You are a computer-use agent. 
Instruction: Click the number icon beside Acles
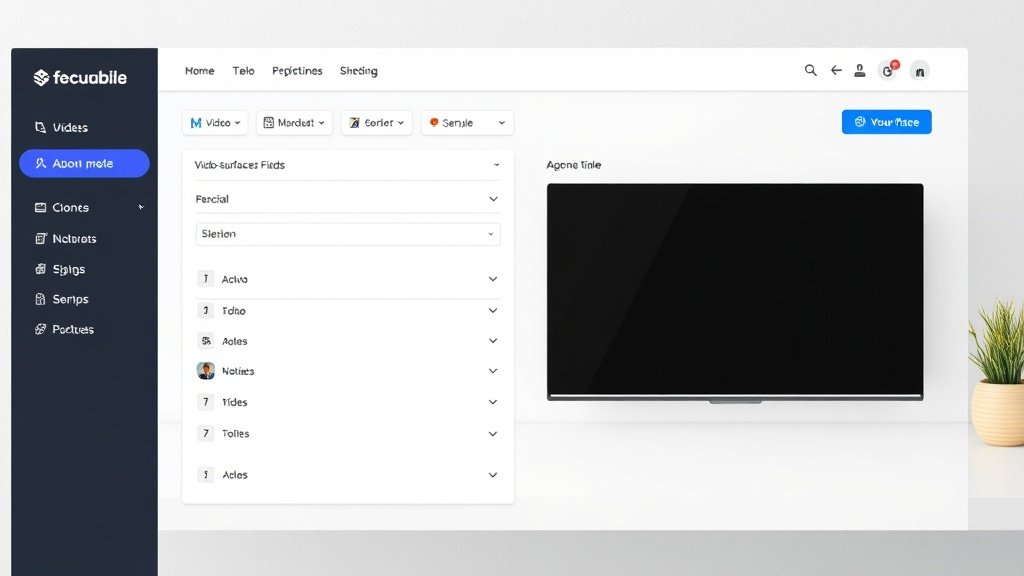[x=206, y=475]
